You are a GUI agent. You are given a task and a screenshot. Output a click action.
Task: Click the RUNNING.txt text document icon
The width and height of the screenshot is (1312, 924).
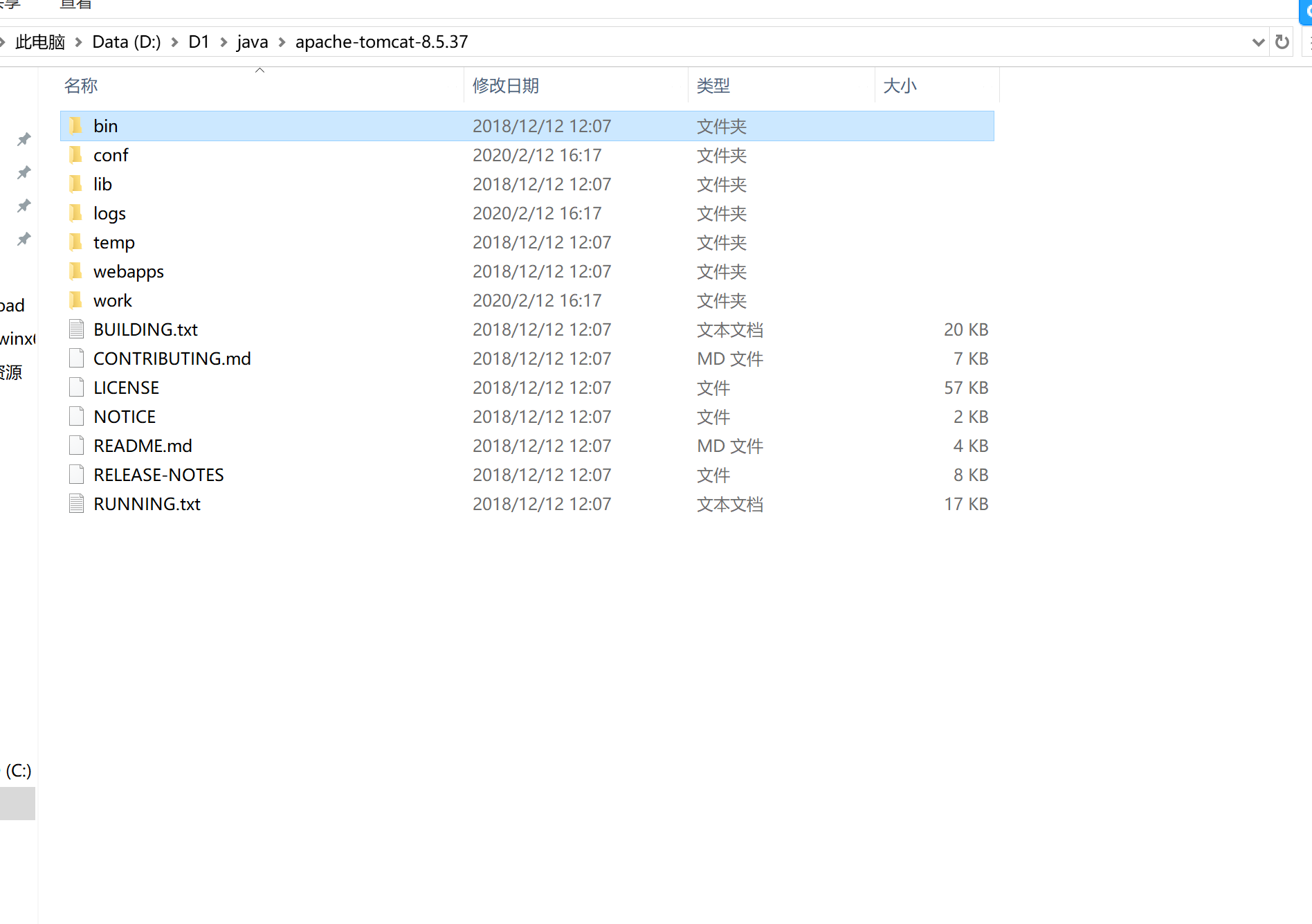pyautogui.click(x=76, y=503)
